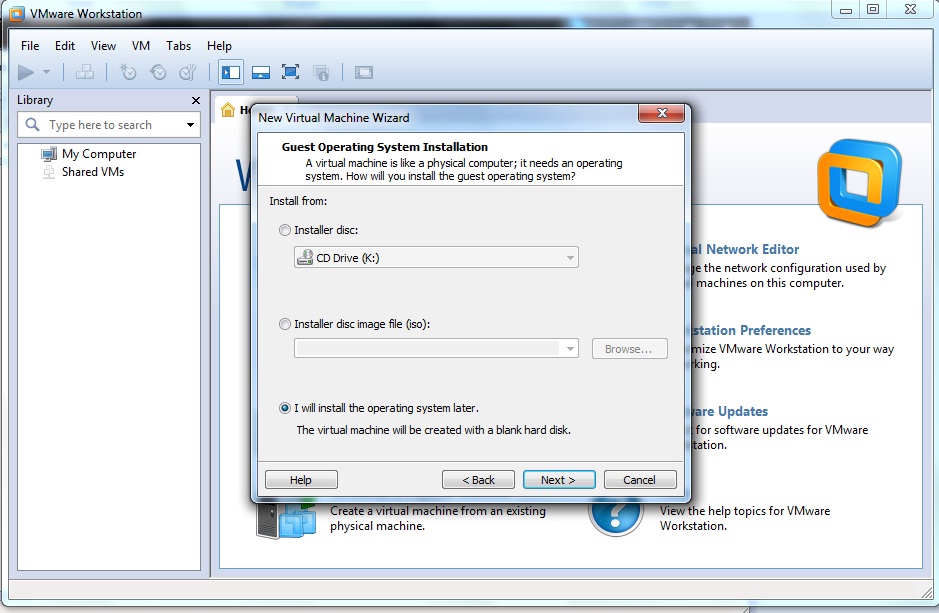Image resolution: width=939 pixels, height=613 pixels.
Task: Toggle the thumbnail bar icon
Action: click(260, 71)
